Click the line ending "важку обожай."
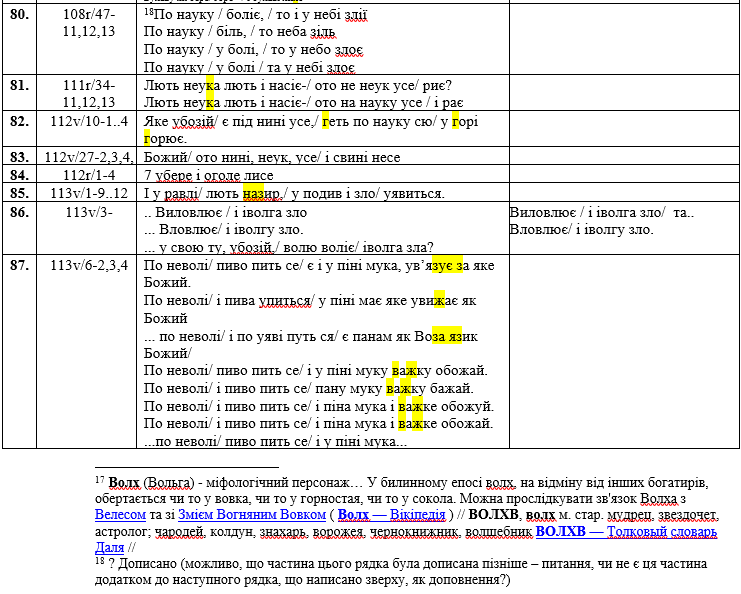The height and width of the screenshot is (594, 741). [316, 370]
